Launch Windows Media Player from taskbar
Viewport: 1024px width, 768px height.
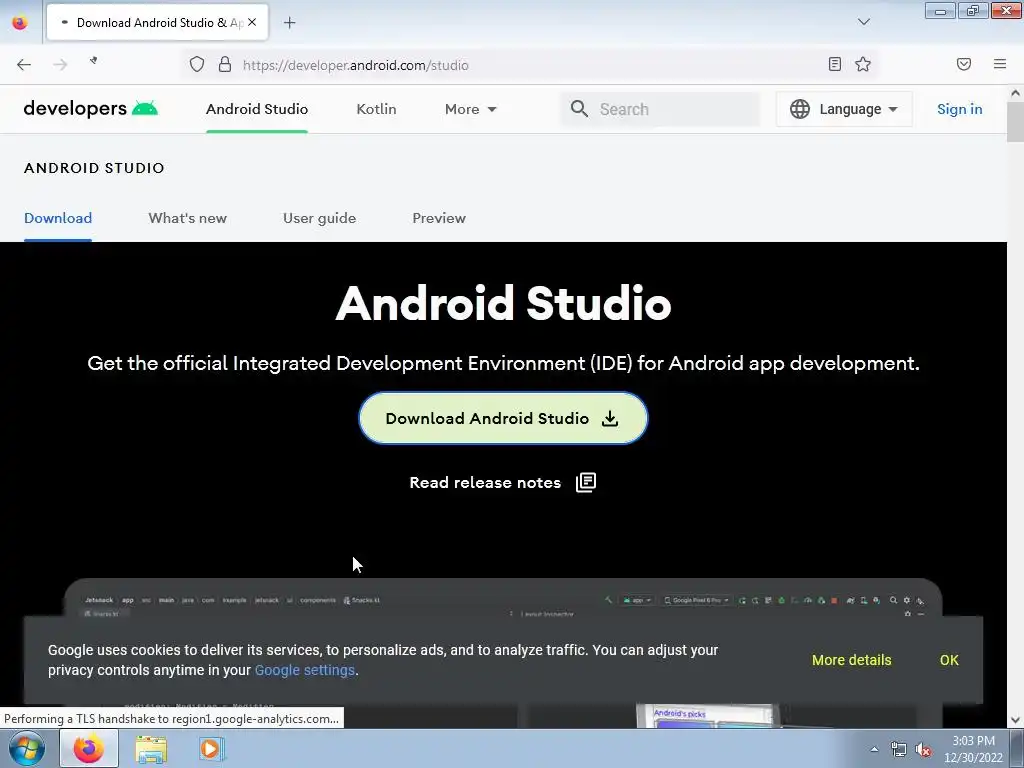coord(211,748)
